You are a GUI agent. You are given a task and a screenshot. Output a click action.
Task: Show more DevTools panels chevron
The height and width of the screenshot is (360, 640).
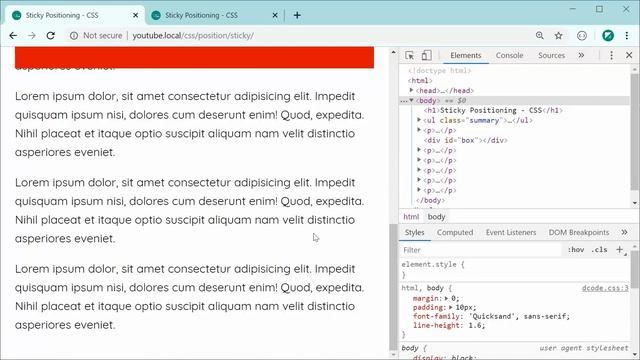pos(581,55)
